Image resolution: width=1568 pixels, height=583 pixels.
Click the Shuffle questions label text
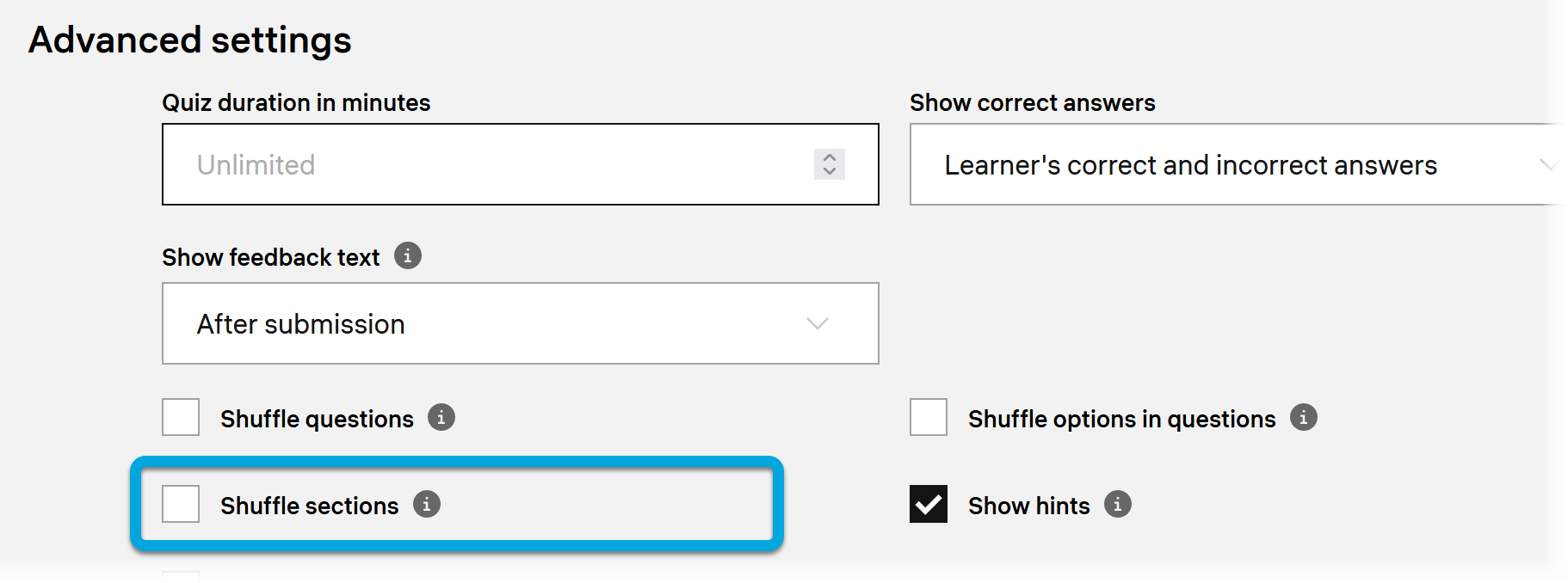[x=317, y=420]
